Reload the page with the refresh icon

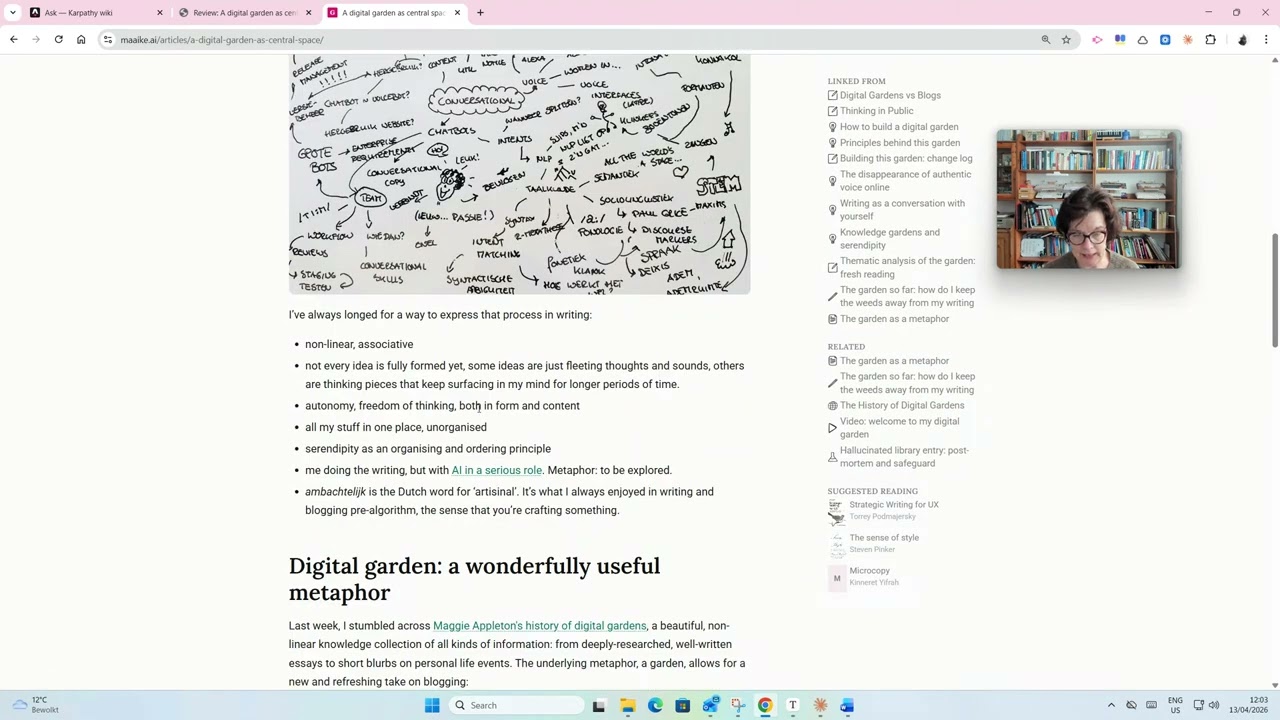pyautogui.click(x=58, y=39)
